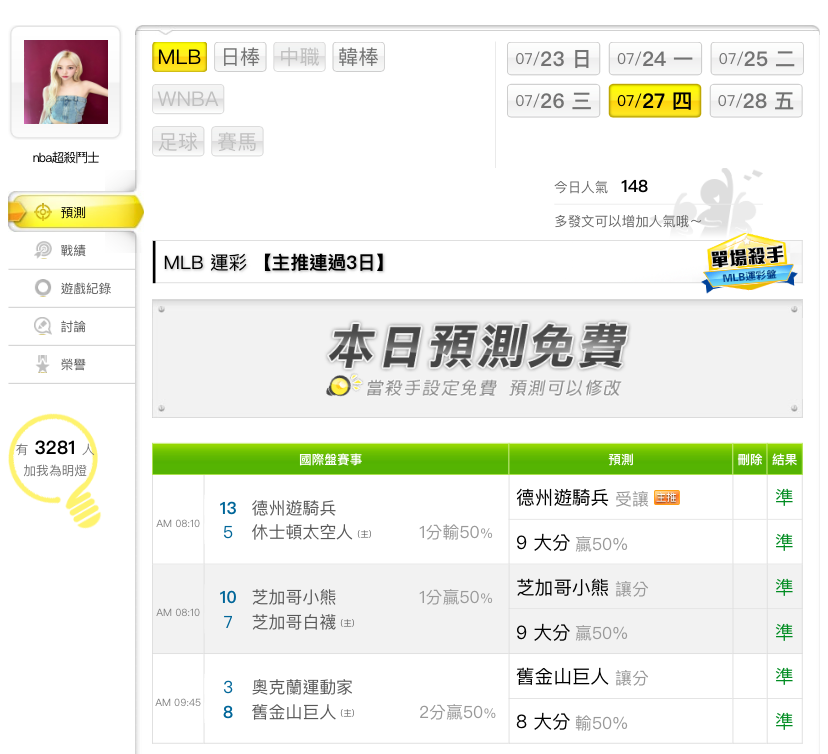The width and height of the screenshot is (828, 754).
Task: Click the 遊戲紀錄 circle icon
Action: point(43,288)
